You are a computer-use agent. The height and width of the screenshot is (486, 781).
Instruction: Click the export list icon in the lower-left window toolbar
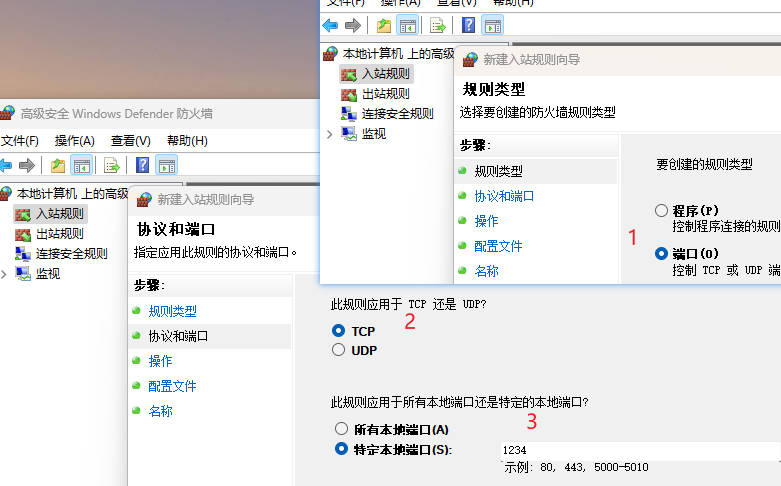tap(112, 165)
